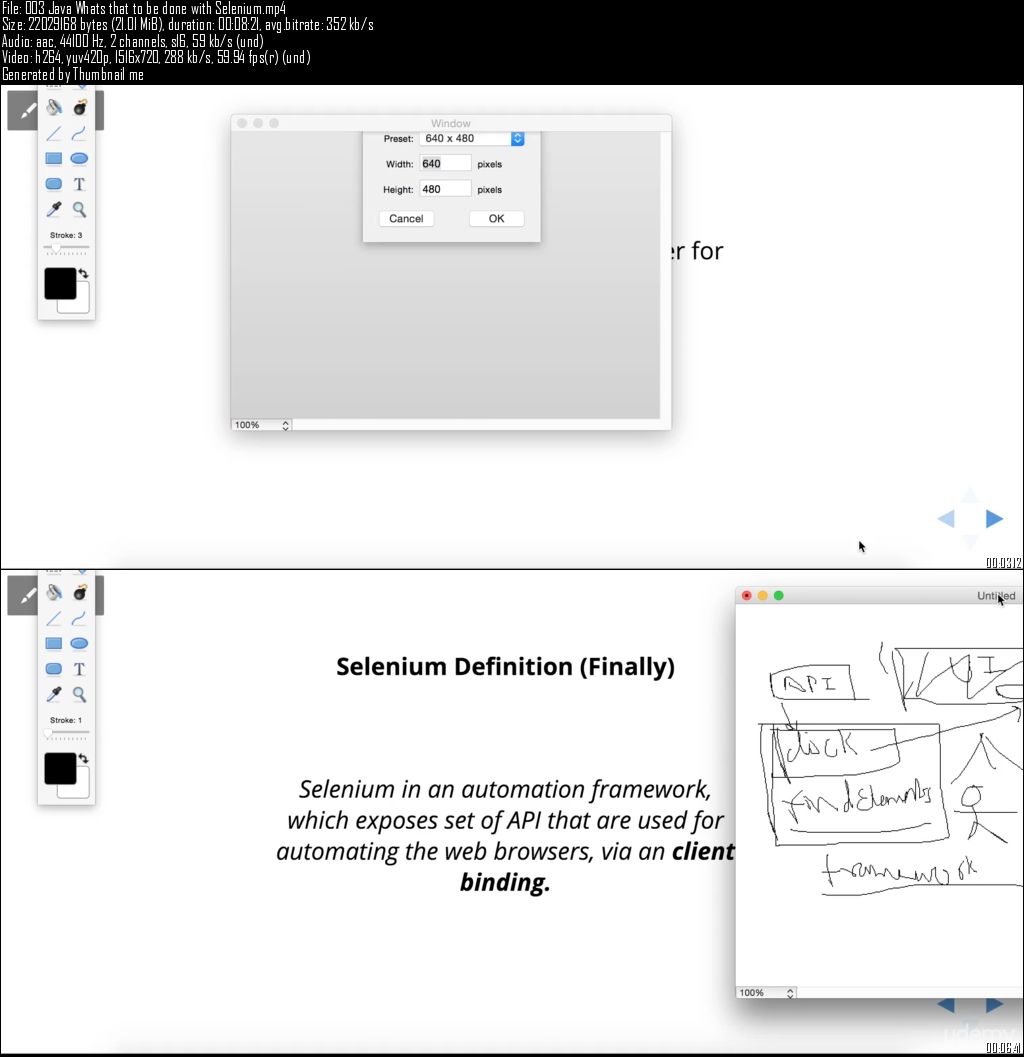Click the Height field showing 480

[445, 189]
